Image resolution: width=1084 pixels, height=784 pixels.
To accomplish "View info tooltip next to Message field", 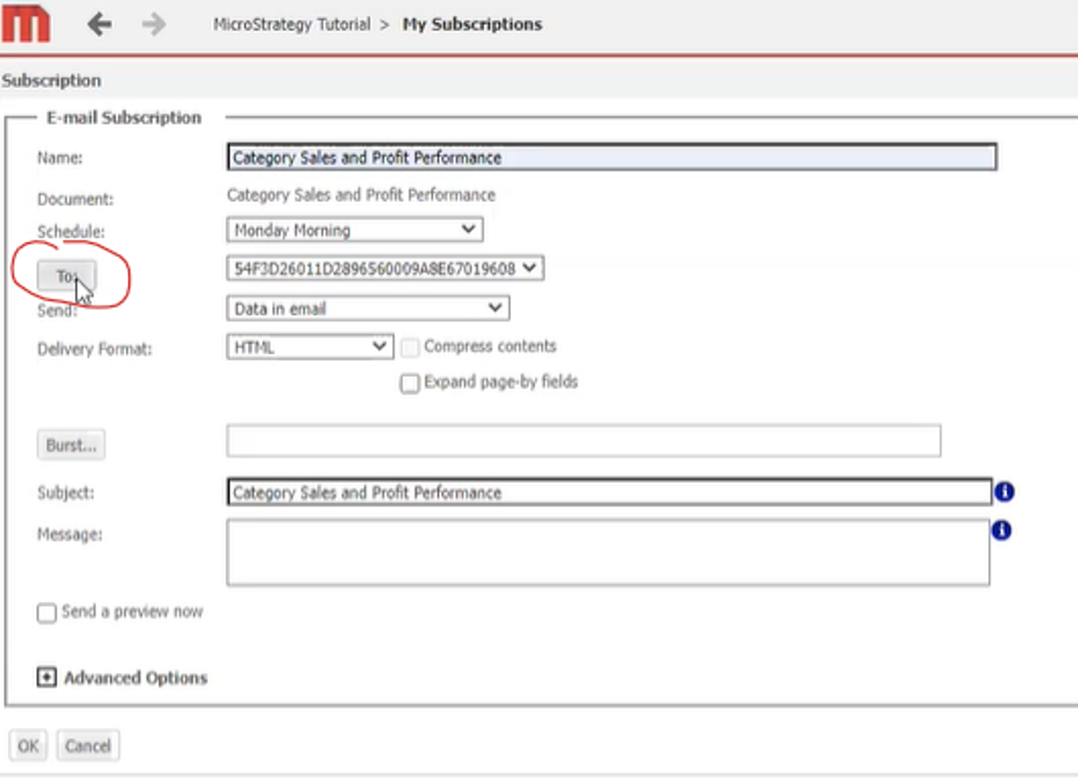I will coord(1003,530).
